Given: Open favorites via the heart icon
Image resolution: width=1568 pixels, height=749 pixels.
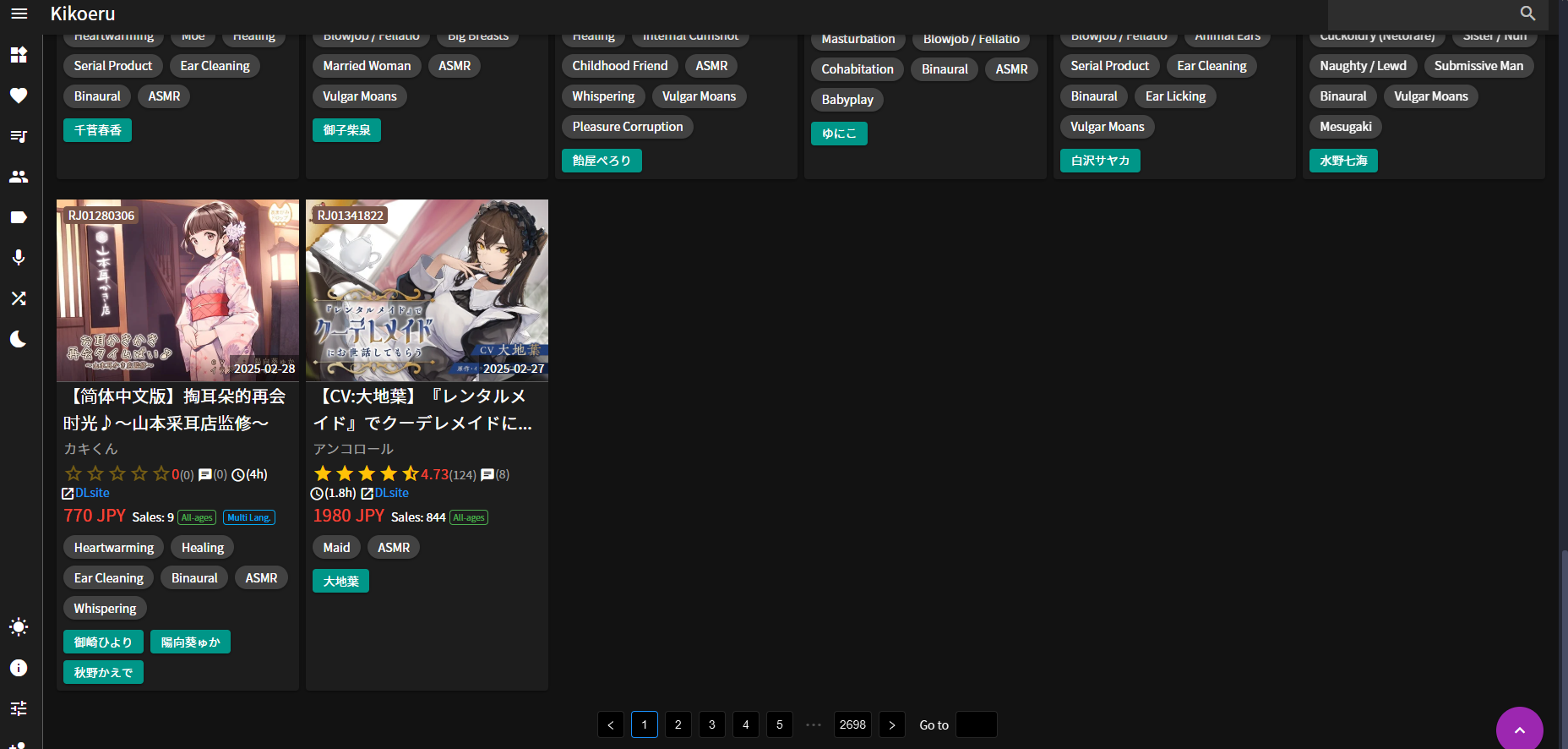Looking at the screenshot, I should click(x=19, y=96).
